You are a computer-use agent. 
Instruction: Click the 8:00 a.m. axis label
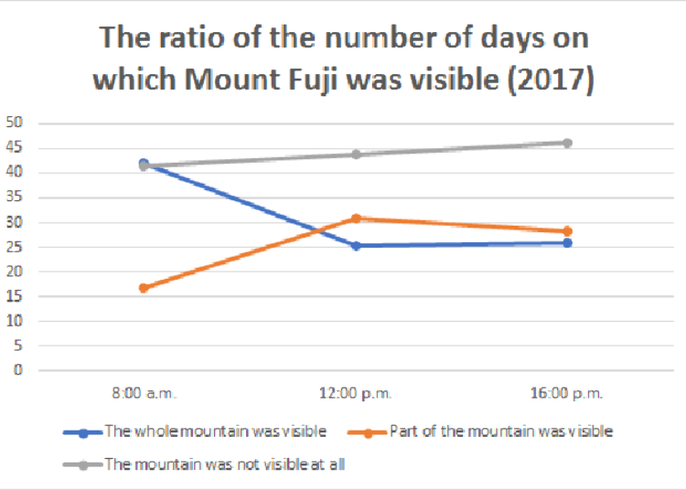click(x=144, y=392)
